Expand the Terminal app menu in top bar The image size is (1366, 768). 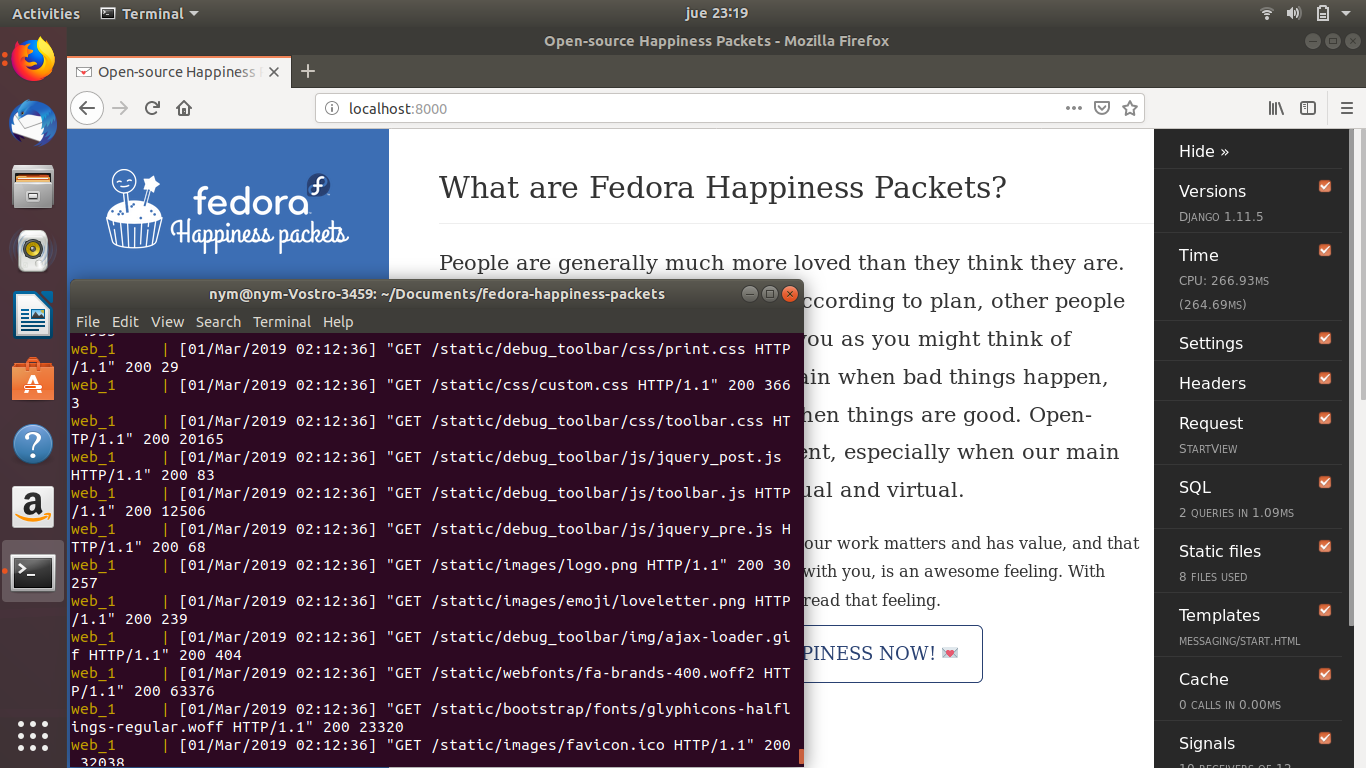click(150, 13)
